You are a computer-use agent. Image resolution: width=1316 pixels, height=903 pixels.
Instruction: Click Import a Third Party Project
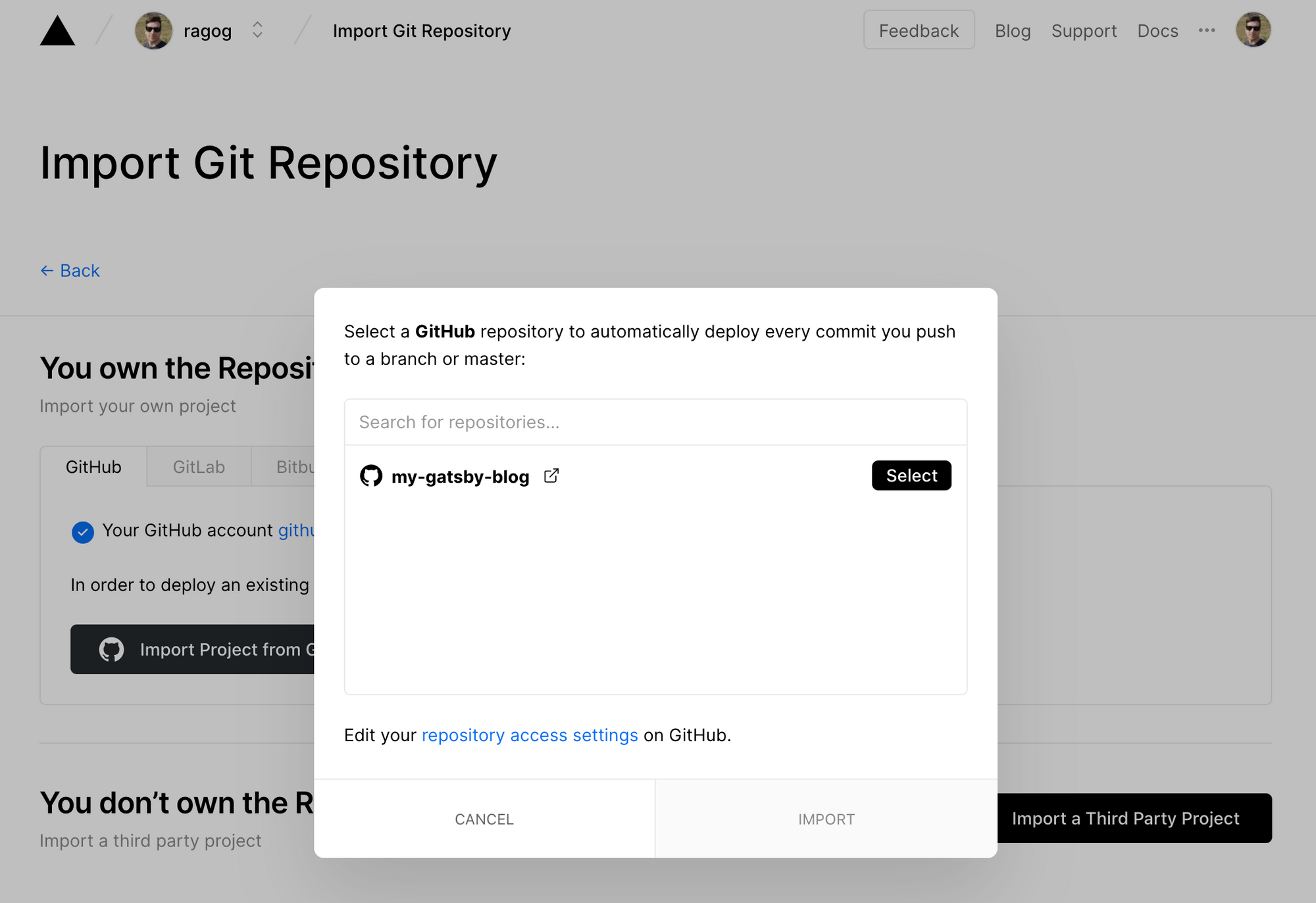1125,818
